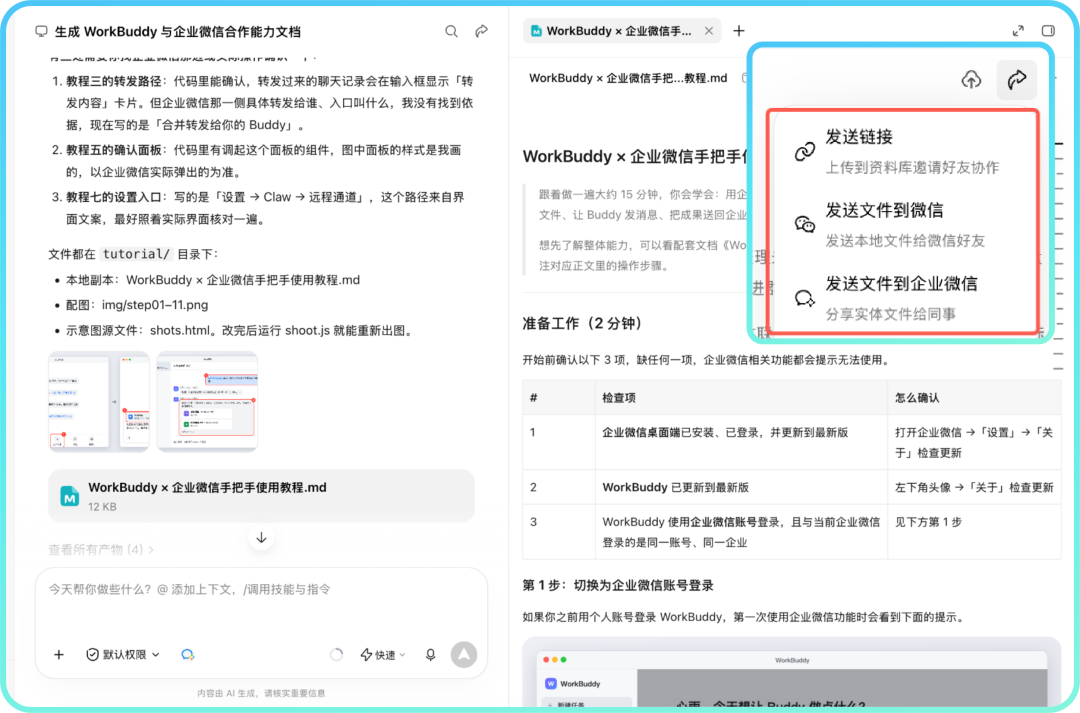Viewport: 1080px width, 713px height.
Task: Click the lightning icon for 快速 mode
Action: (x=366, y=654)
